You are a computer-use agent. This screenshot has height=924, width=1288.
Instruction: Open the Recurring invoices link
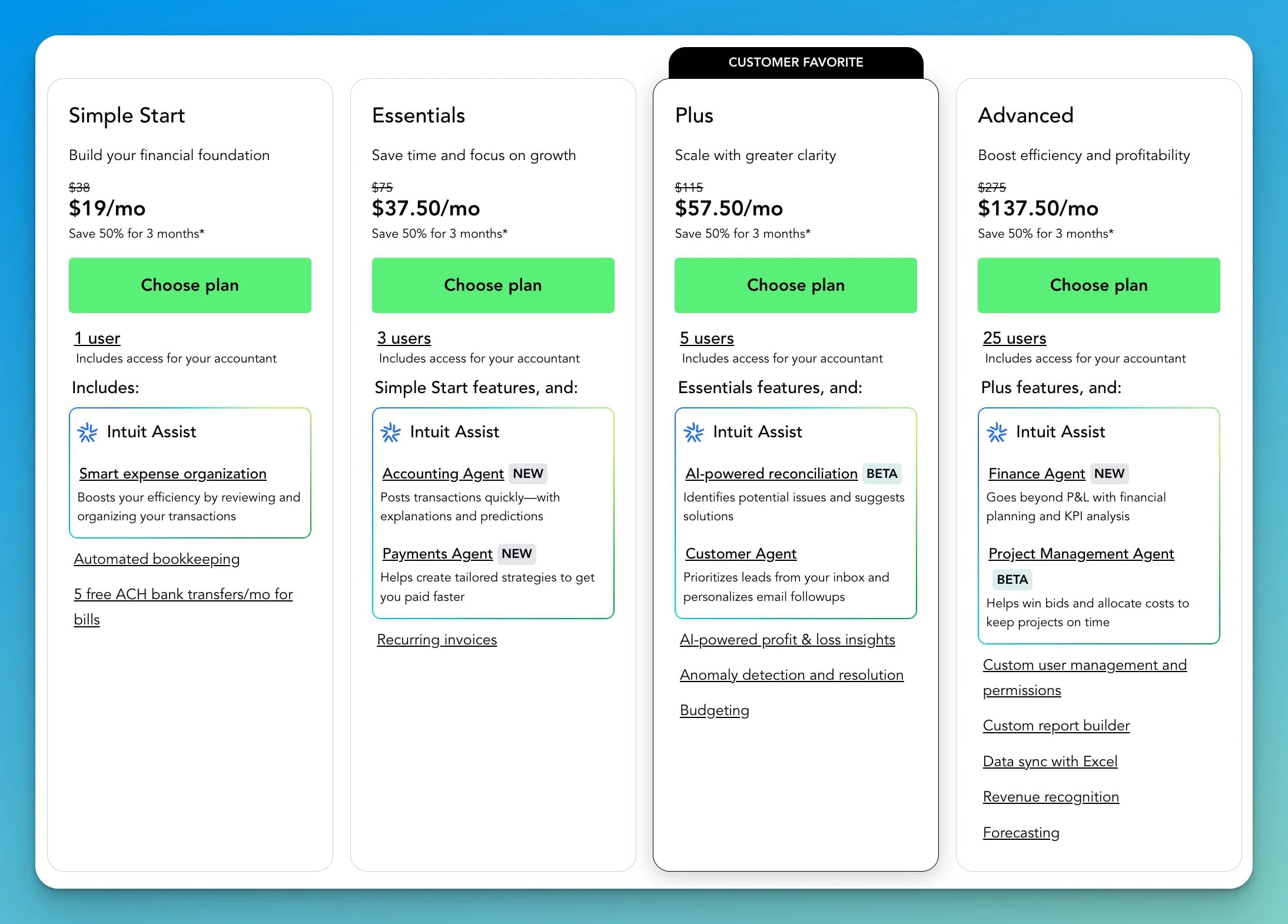tap(436, 640)
